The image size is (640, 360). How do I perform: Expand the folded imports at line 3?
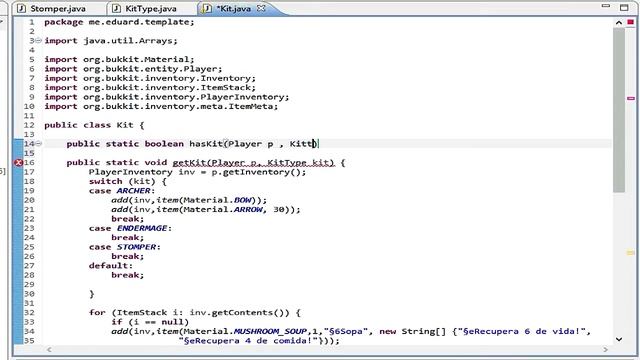coord(38,40)
